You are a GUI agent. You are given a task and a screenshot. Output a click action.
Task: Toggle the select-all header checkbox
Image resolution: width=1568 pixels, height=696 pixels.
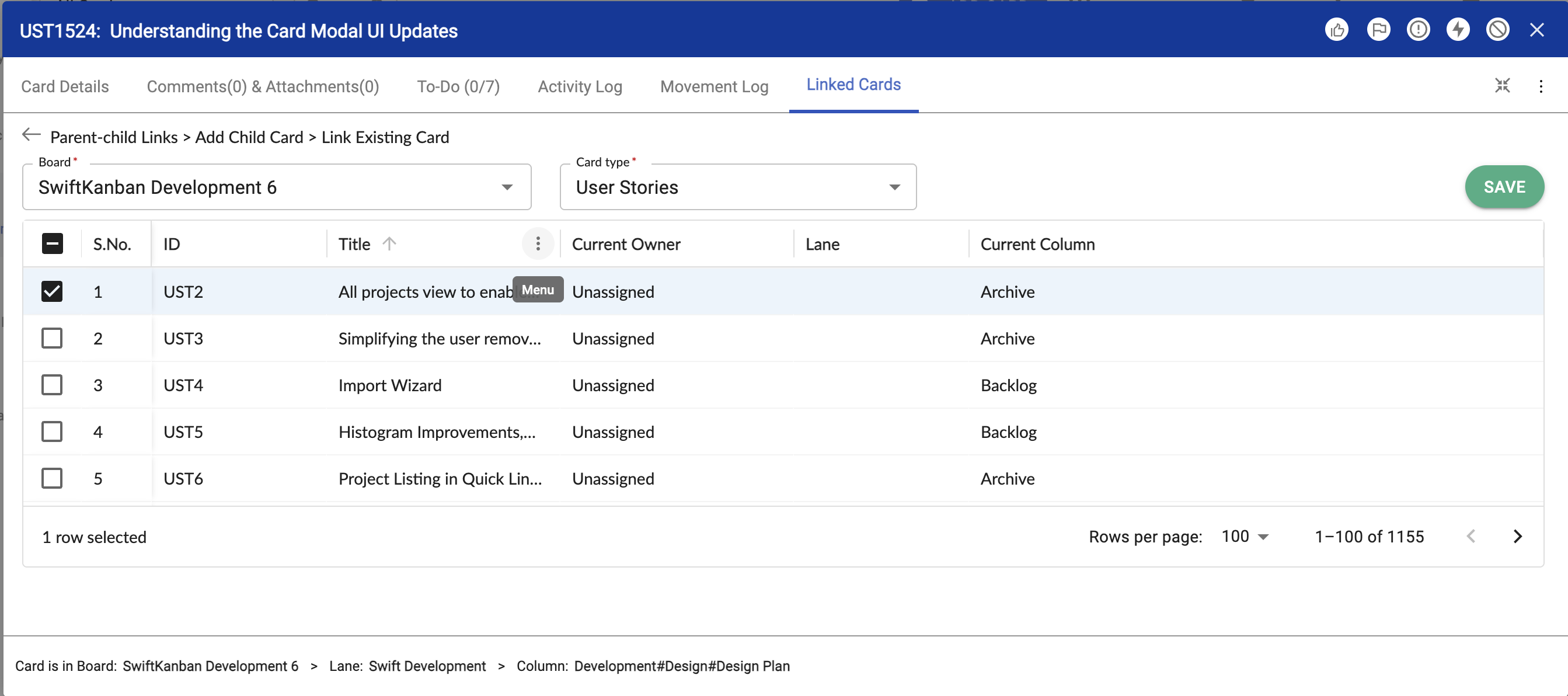[x=53, y=244]
